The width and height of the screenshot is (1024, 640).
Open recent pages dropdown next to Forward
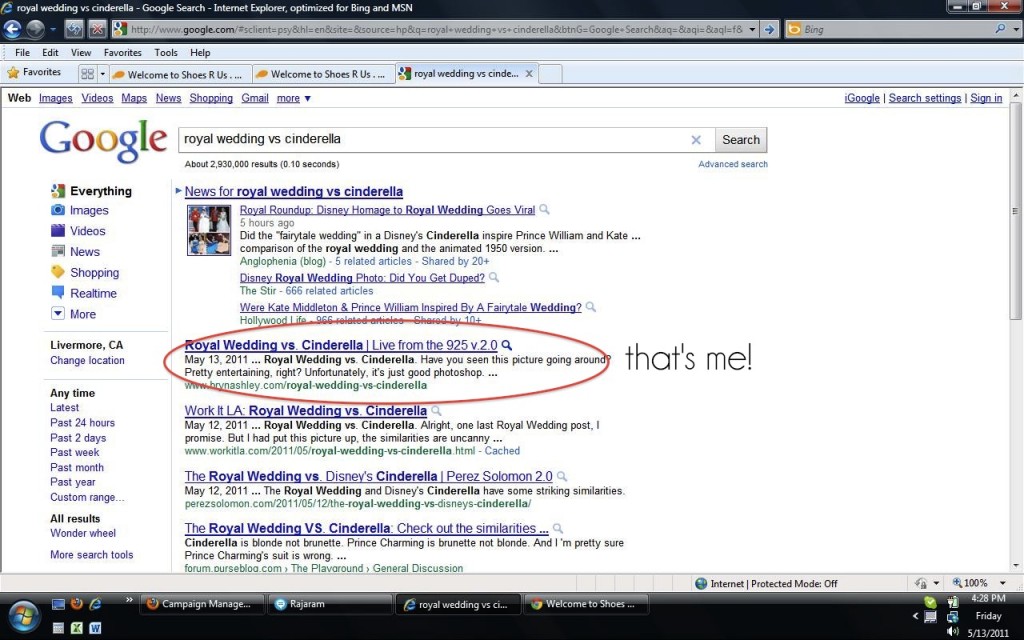coord(53,29)
